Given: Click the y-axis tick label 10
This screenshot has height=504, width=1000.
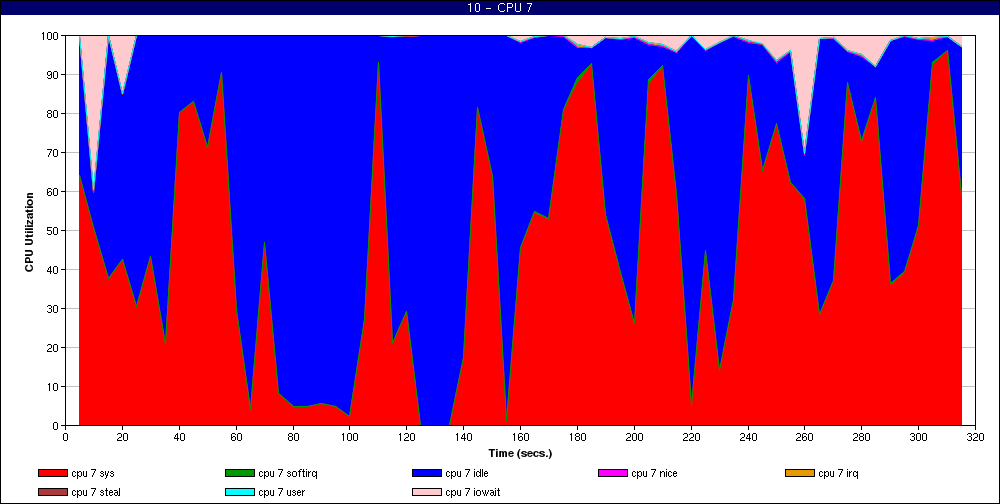Looking at the screenshot, I should pos(54,387).
